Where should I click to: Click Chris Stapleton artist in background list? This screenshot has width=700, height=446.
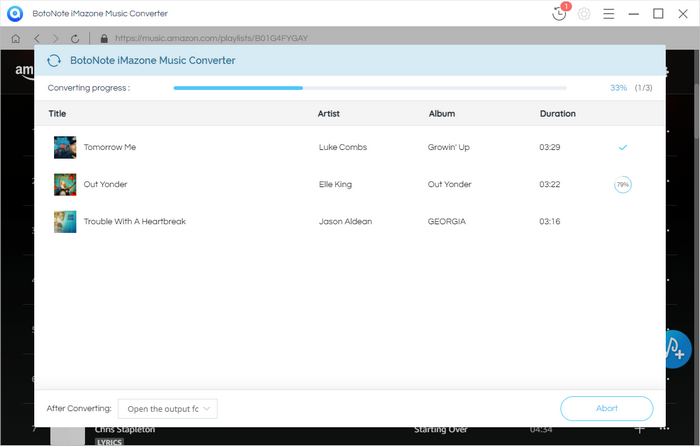point(125,429)
